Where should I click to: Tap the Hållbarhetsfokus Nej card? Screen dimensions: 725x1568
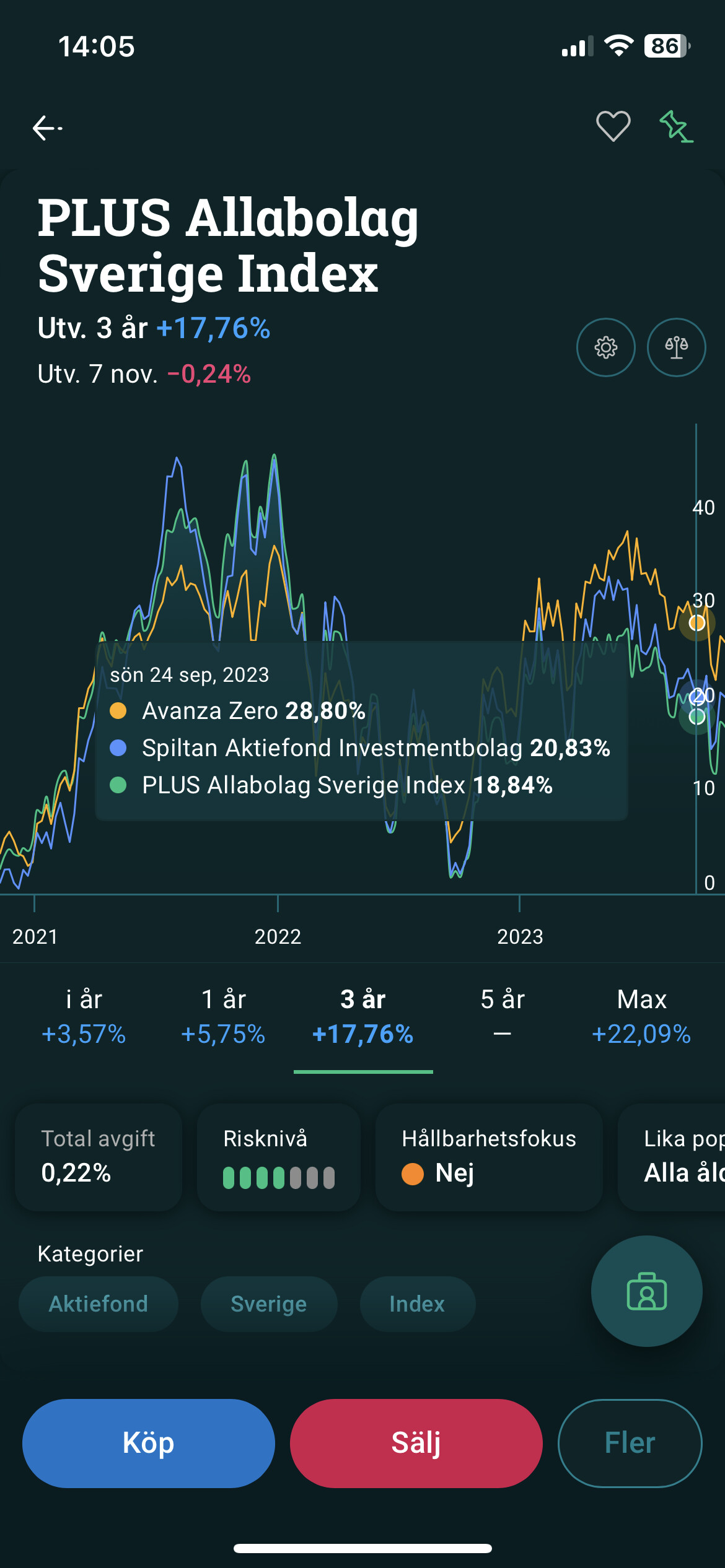coord(489,1156)
